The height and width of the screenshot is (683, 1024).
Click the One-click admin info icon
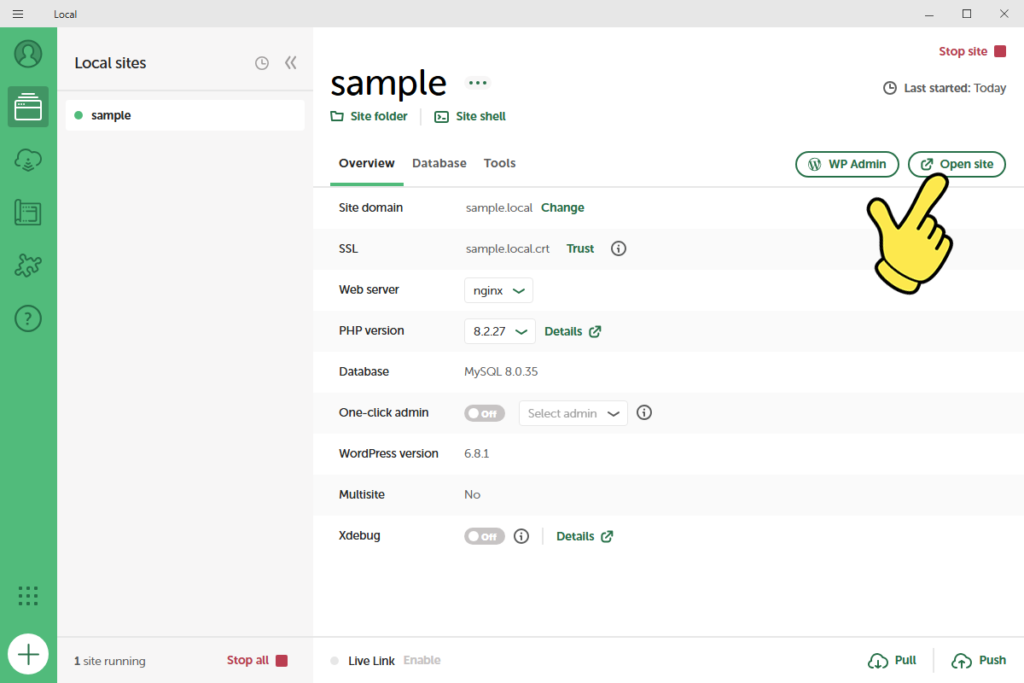point(644,413)
